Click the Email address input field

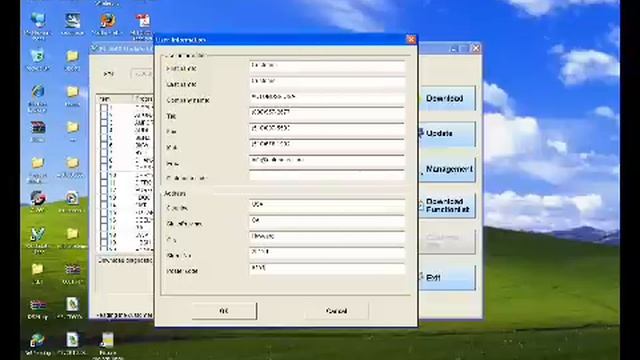tap(327, 162)
